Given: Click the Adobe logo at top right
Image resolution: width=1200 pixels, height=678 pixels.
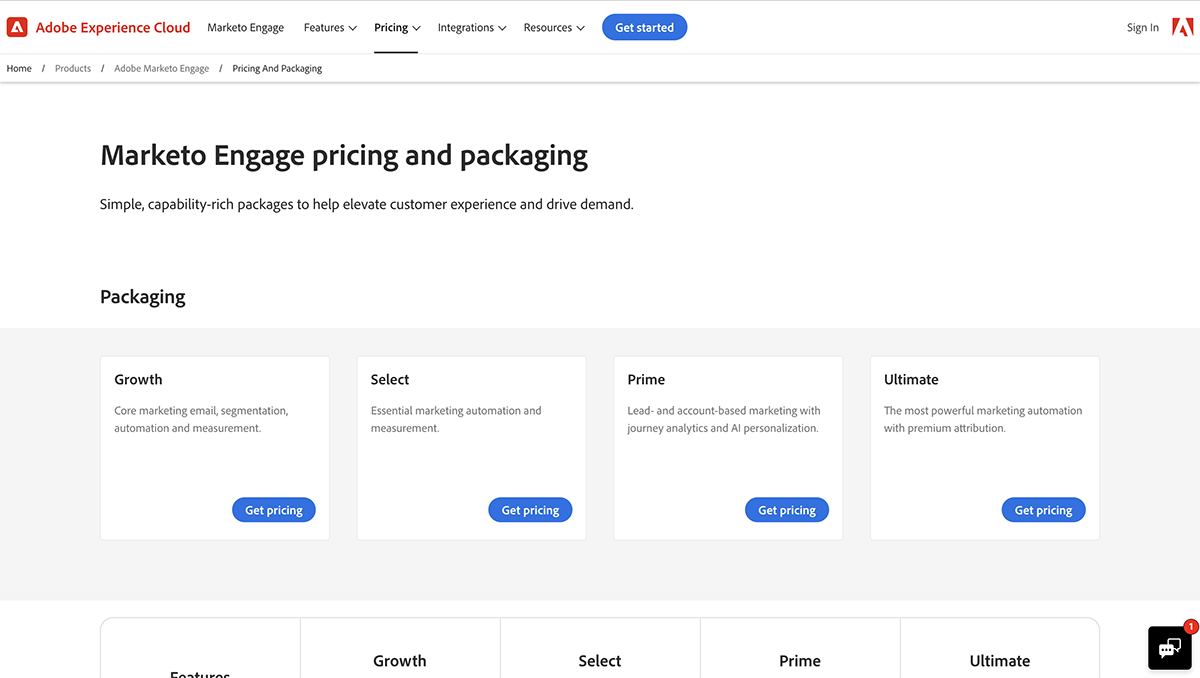Looking at the screenshot, I should coord(1183,27).
